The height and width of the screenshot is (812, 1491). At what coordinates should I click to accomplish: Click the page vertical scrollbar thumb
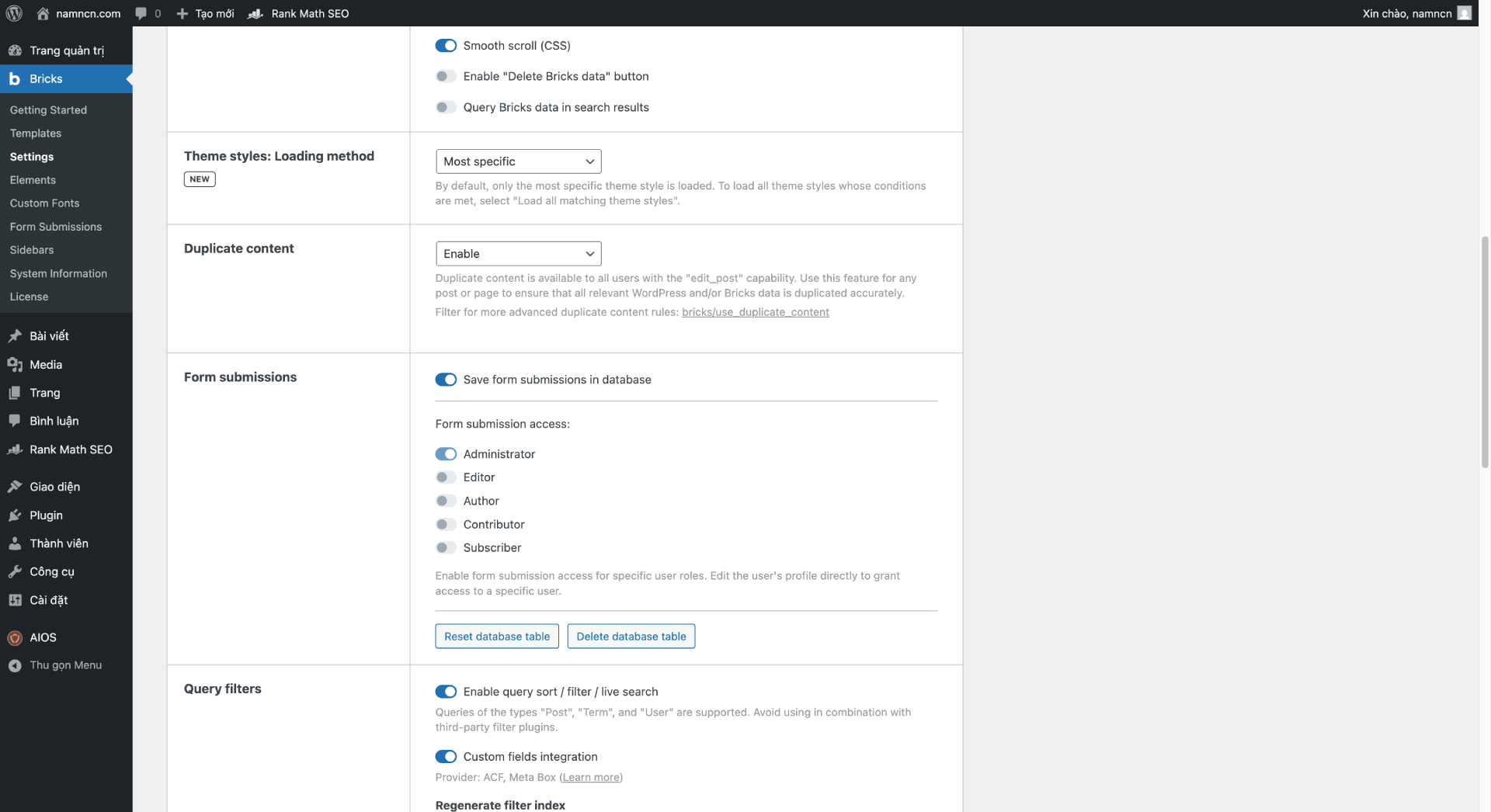[x=1485, y=351]
